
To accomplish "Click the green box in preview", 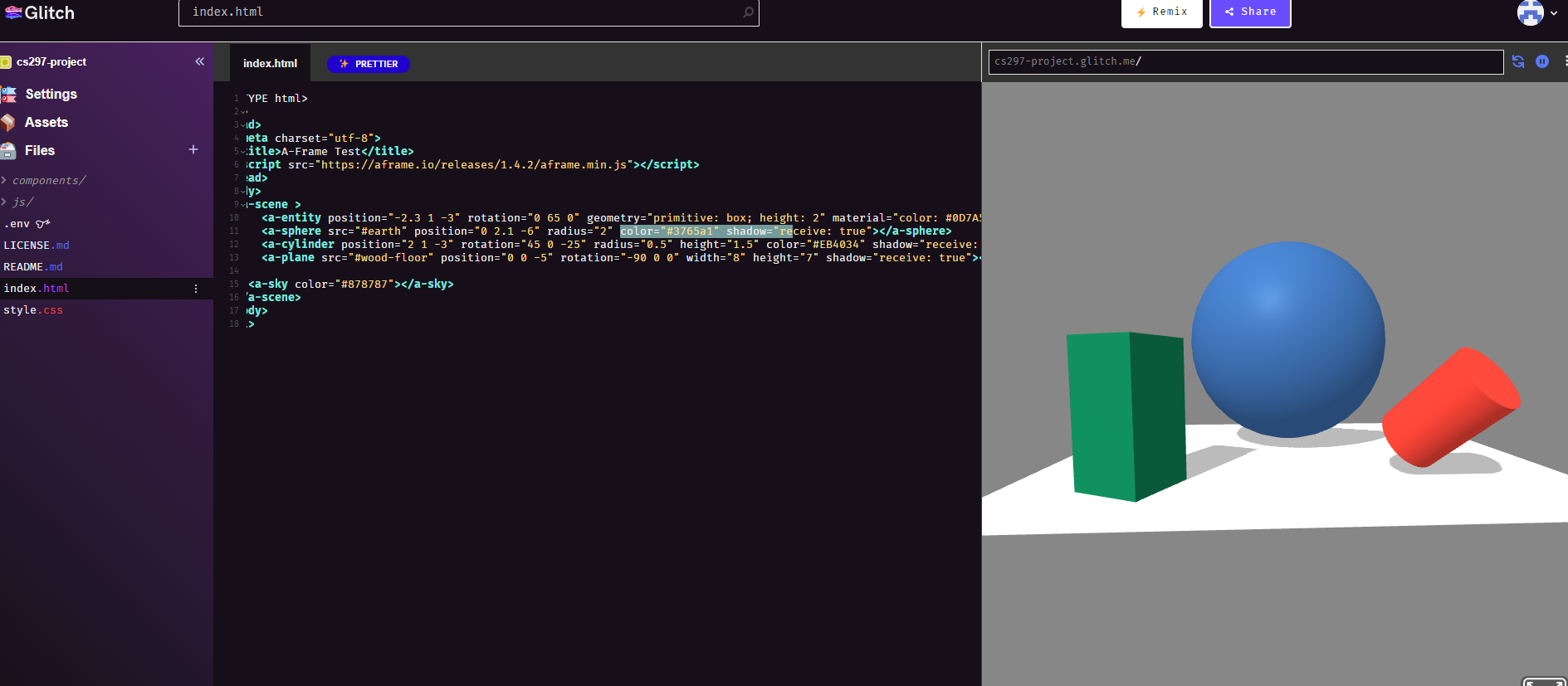I will [x=1126, y=416].
